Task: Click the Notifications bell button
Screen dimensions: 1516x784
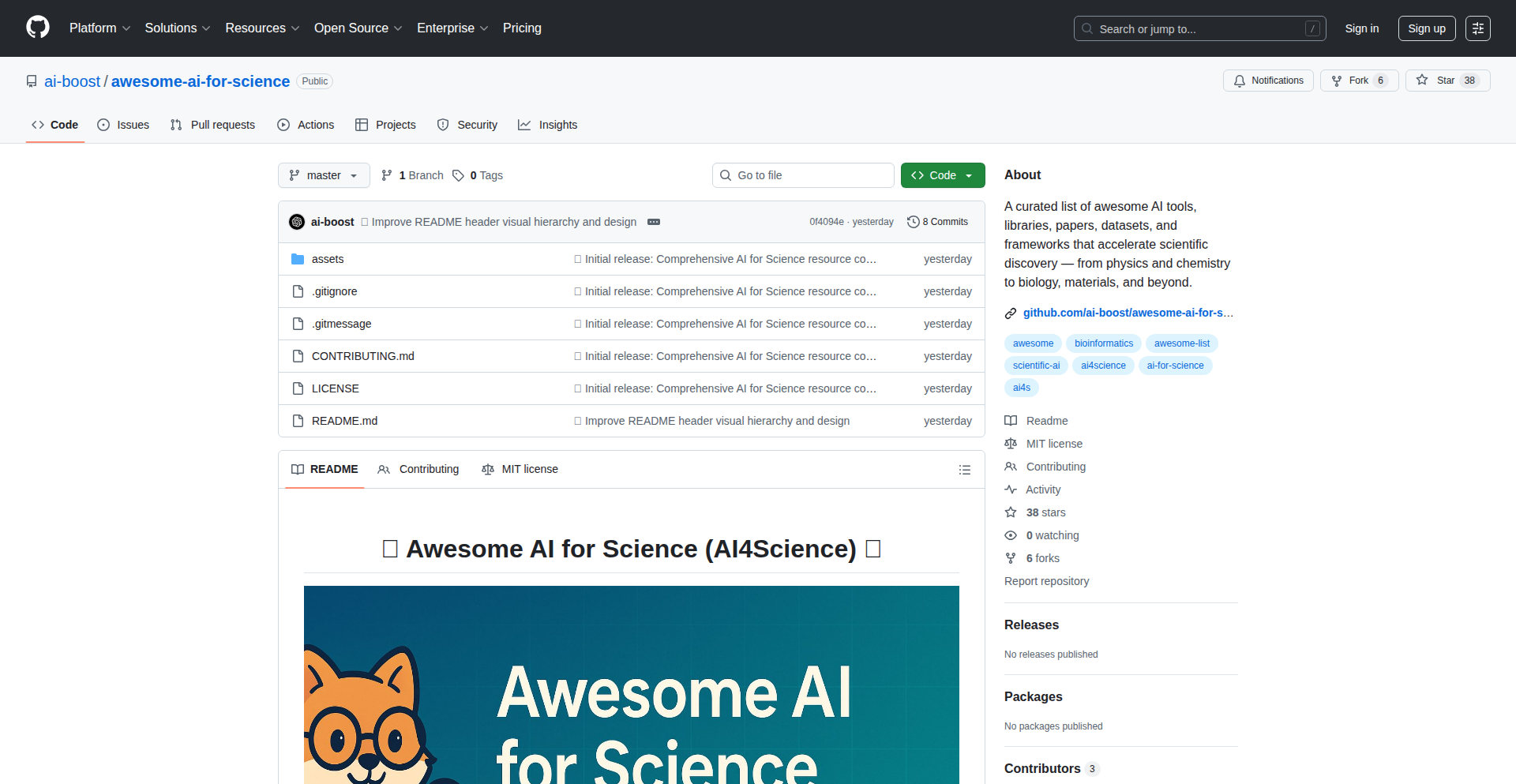Action: click(x=1268, y=81)
